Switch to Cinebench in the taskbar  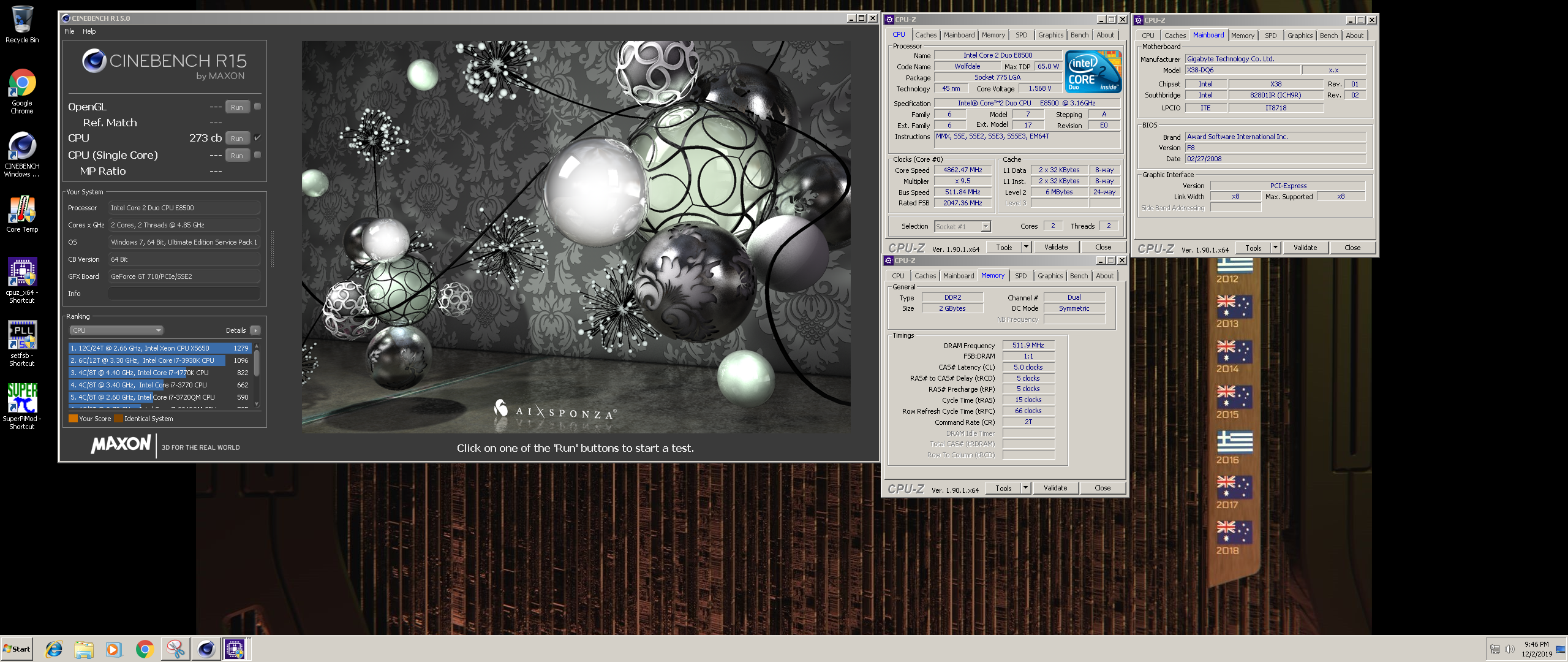(x=206, y=649)
